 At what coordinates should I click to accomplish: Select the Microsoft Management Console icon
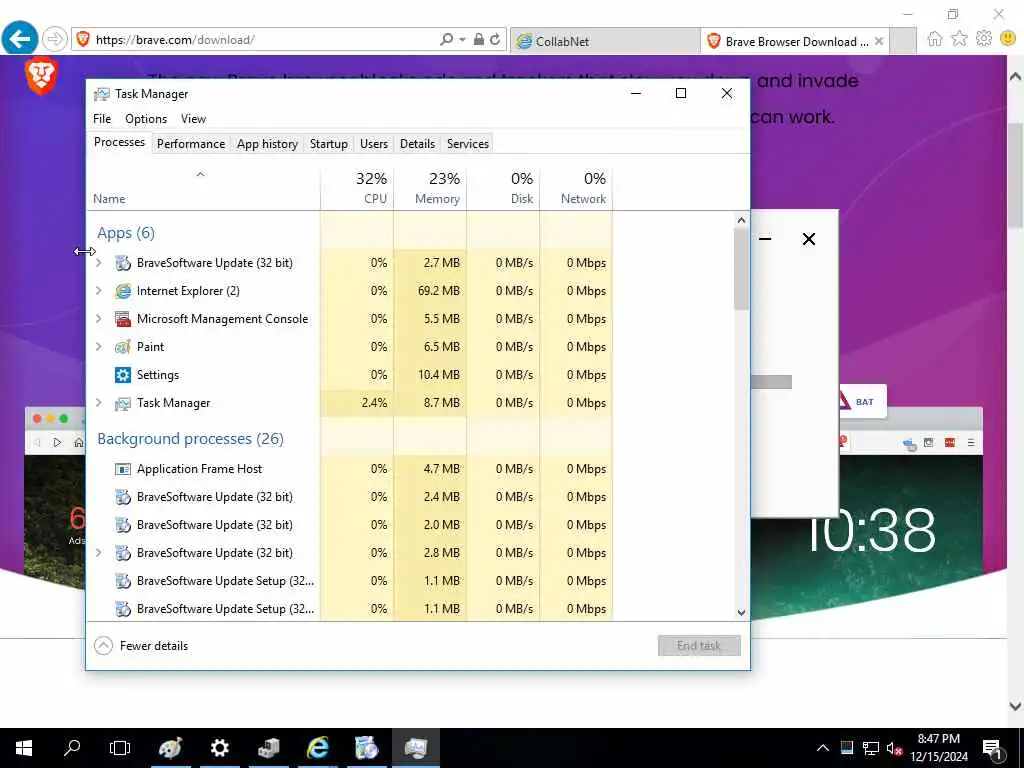pyautogui.click(x=123, y=319)
